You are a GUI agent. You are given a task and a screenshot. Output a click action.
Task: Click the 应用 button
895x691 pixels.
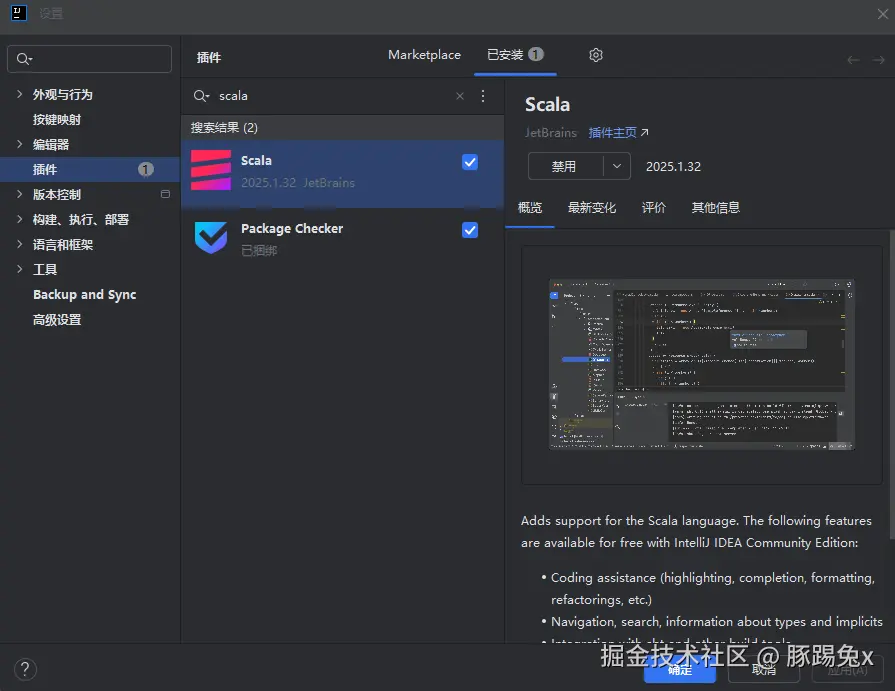click(x=848, y=670)
